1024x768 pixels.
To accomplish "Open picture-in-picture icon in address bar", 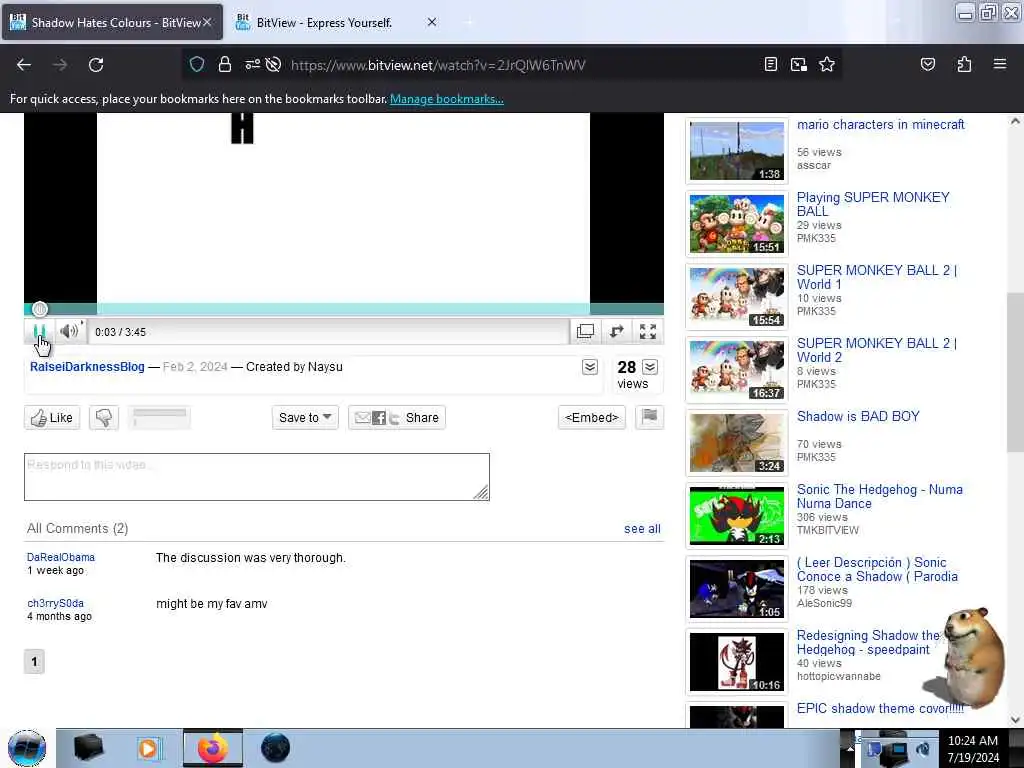I will coord(799,64).
